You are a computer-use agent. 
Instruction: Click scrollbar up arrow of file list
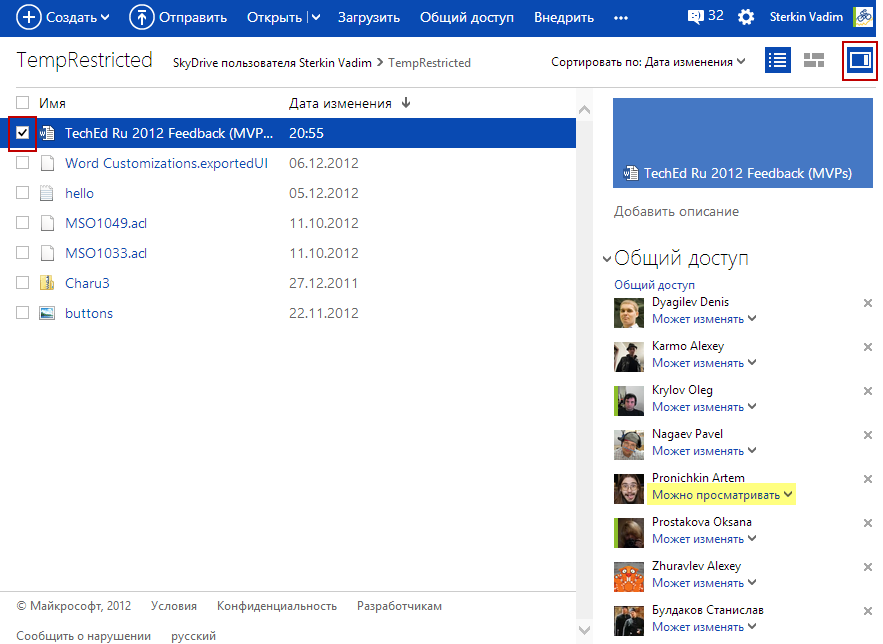click(585, 110)
